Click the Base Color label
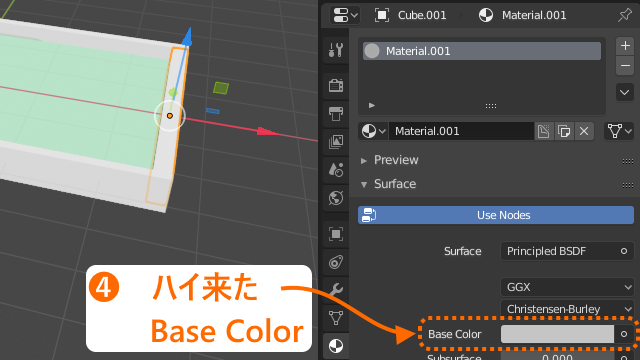The width and height of the screenshot is (640, 360). click(454, 334)
